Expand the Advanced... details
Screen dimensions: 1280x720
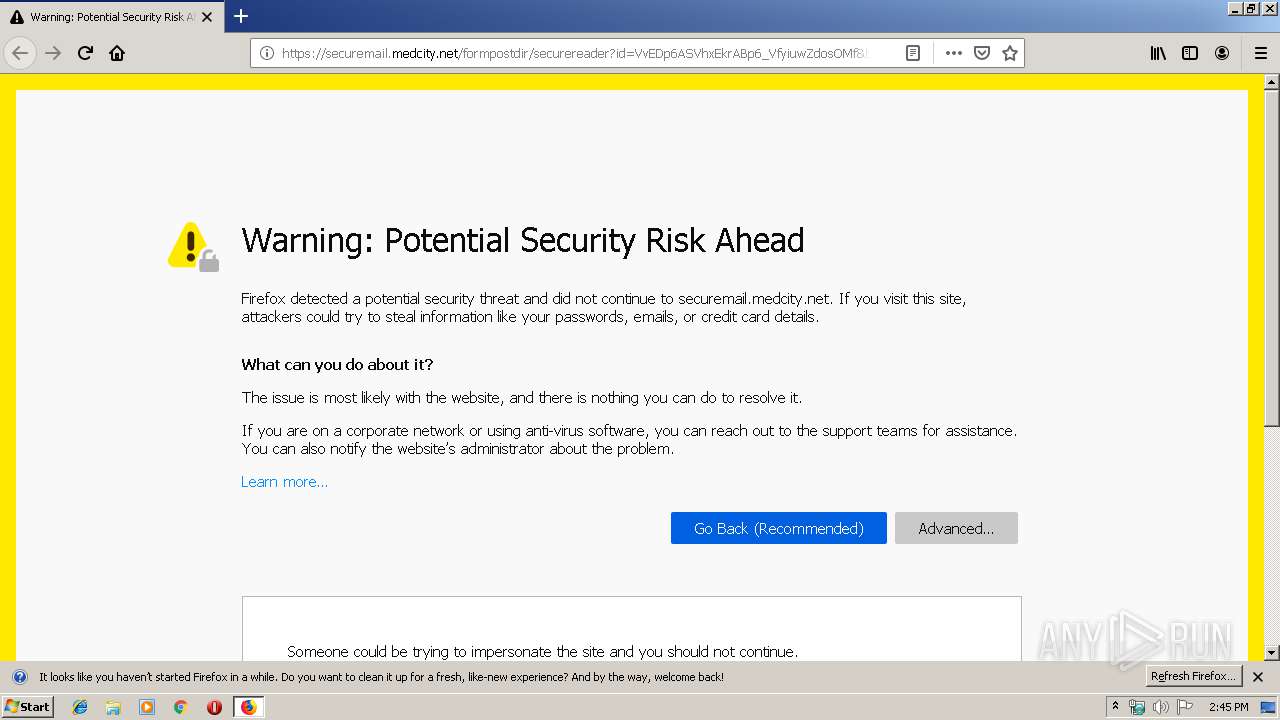pos(956,528)
